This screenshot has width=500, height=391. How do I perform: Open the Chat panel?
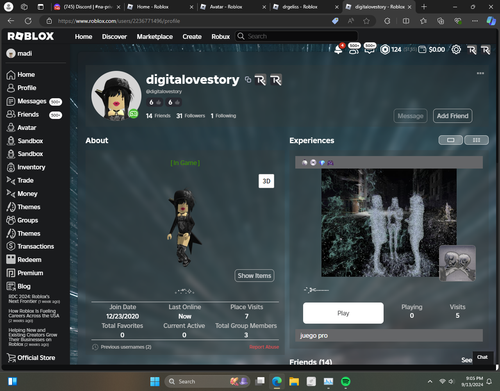(482, 357)
